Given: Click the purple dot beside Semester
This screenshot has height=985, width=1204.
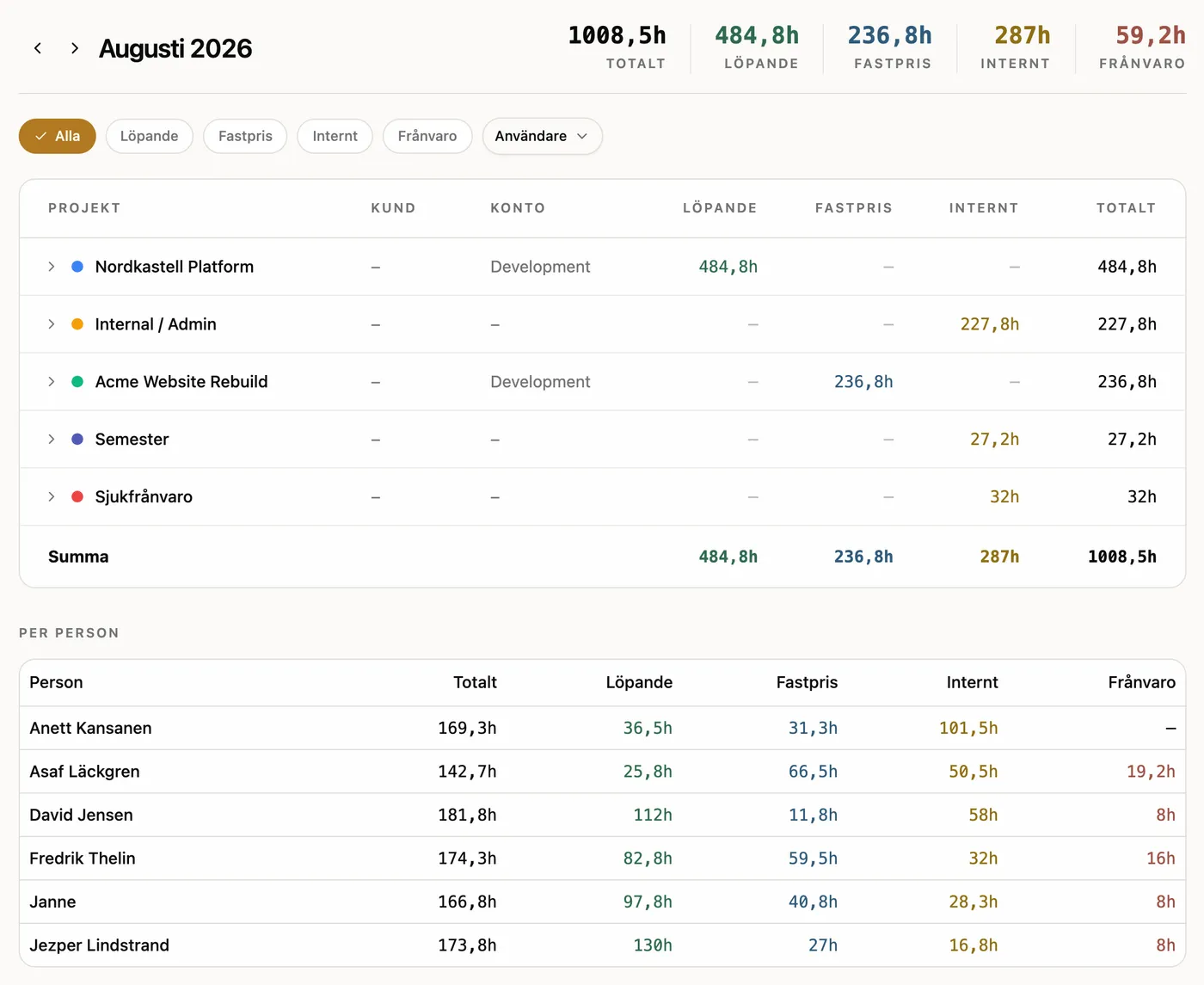Looking at the screenshot, I should point(77,440).
